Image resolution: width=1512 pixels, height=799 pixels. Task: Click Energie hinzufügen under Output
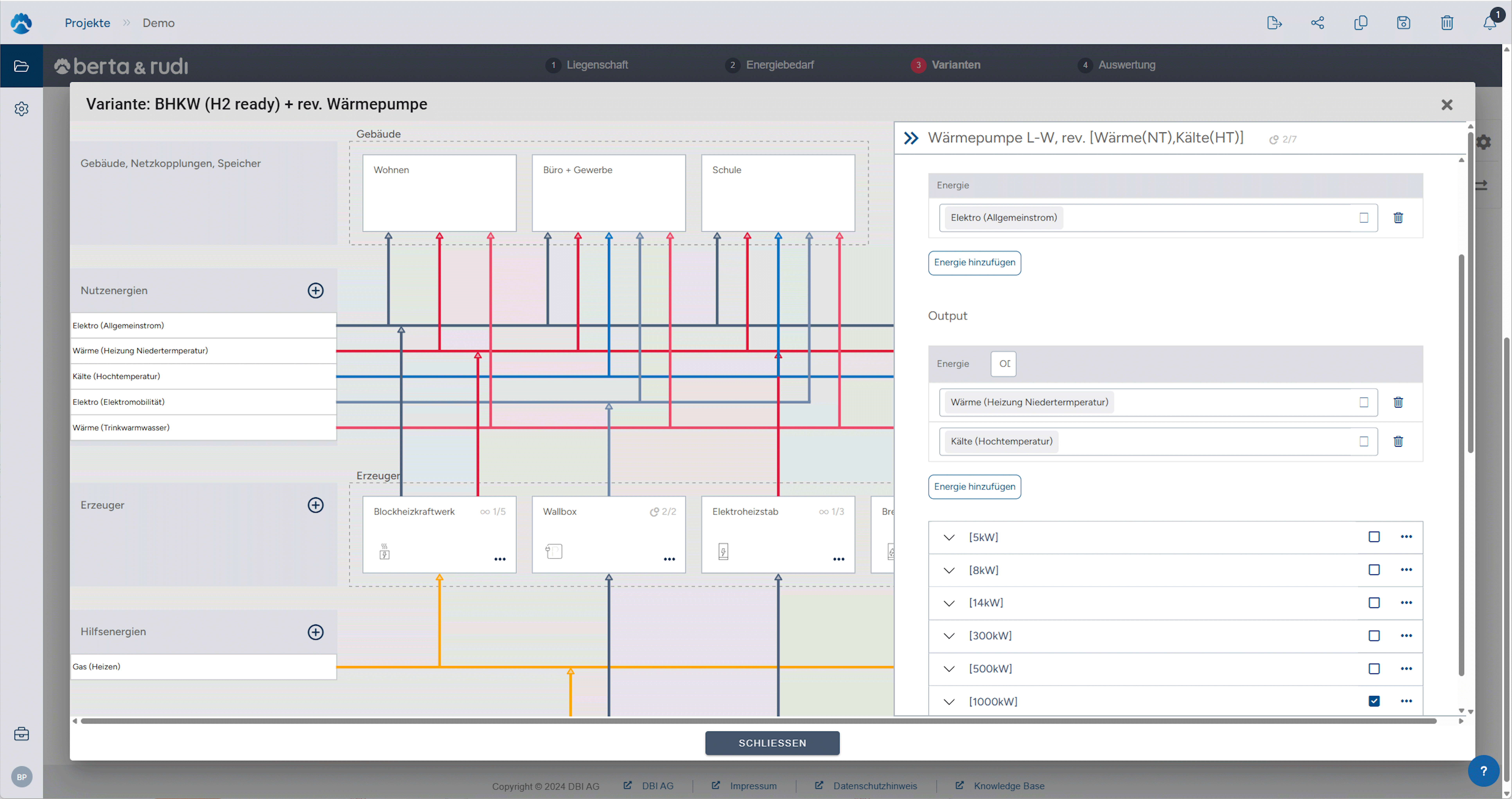pyautogui.click(x=974, y=487)
